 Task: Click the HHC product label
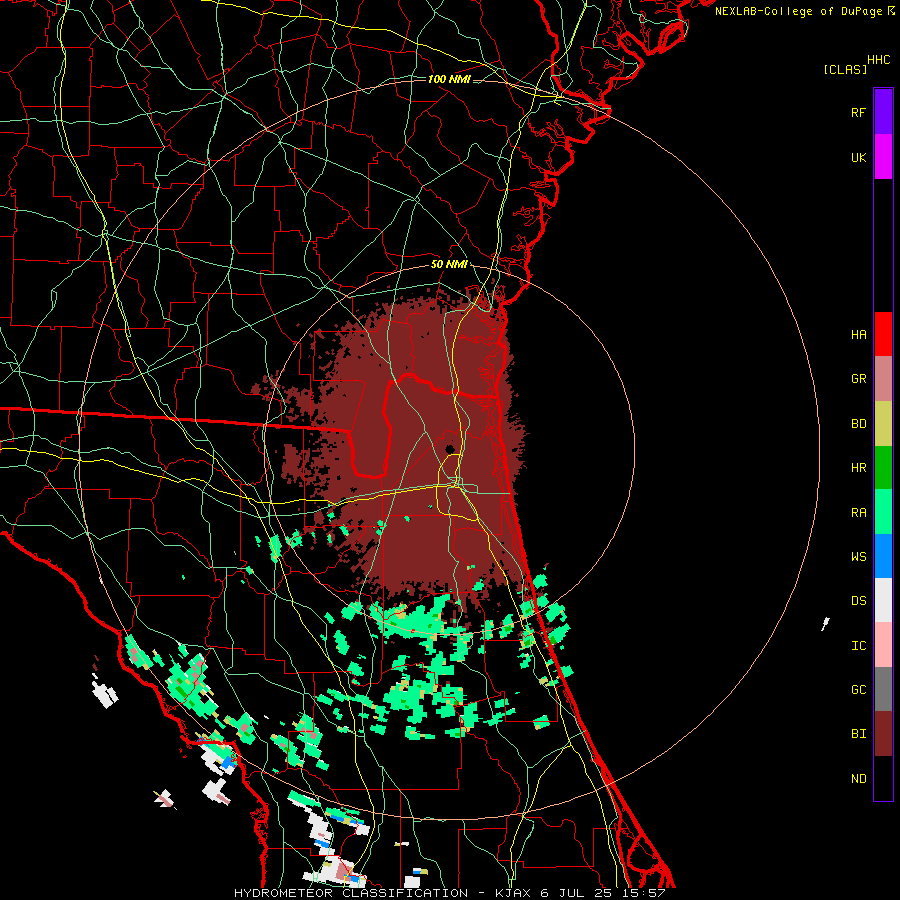(878, 60)
